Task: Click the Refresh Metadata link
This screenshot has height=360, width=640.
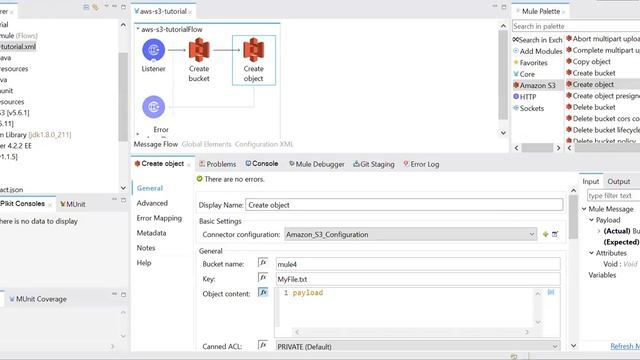Action: pyautogui.click(x=625, y=346)
